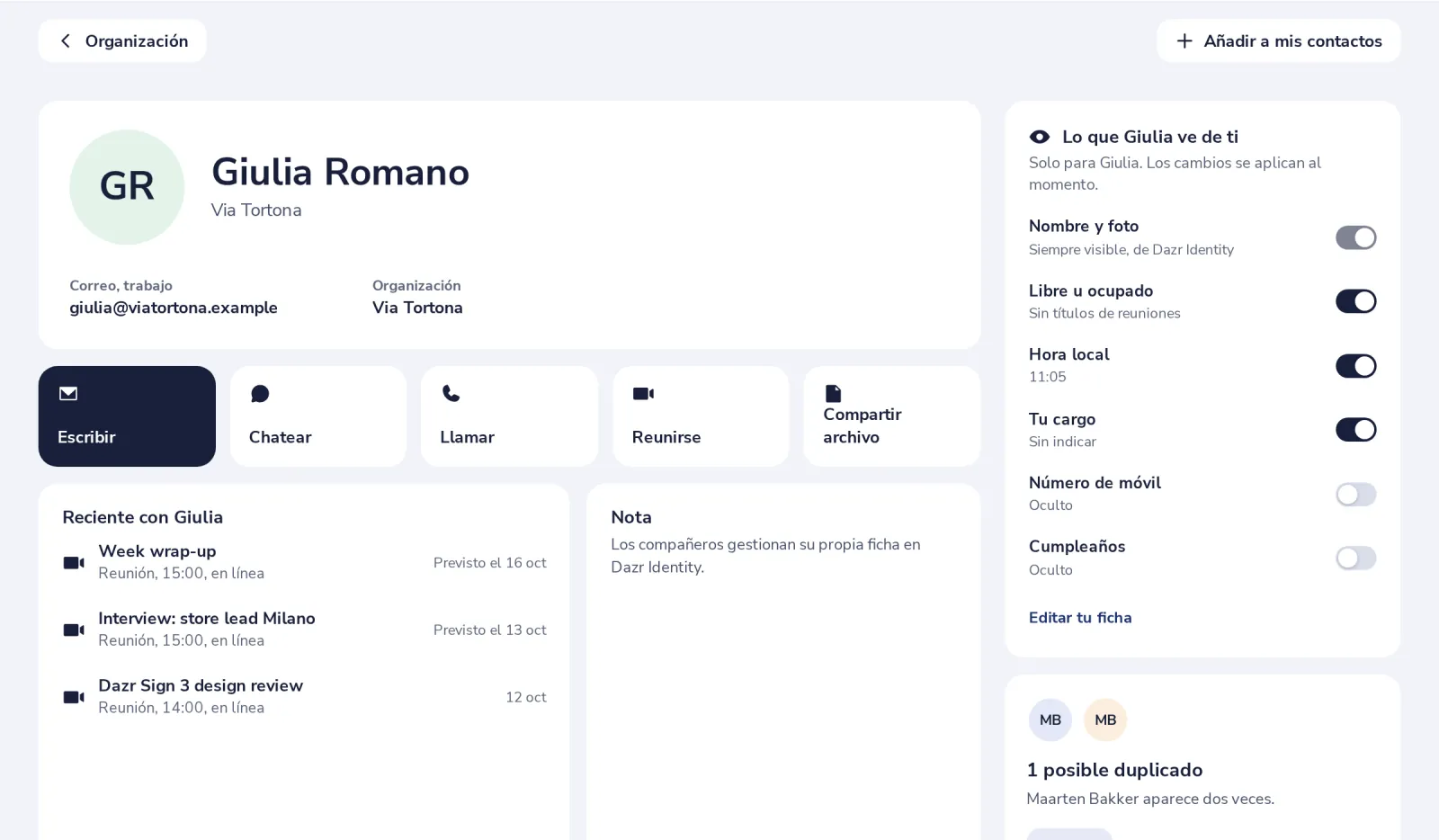Click the video camera icon on Reunirse
Viewport: 1439px width, 840px height.
pyautogui.click(x=643, y=393)
